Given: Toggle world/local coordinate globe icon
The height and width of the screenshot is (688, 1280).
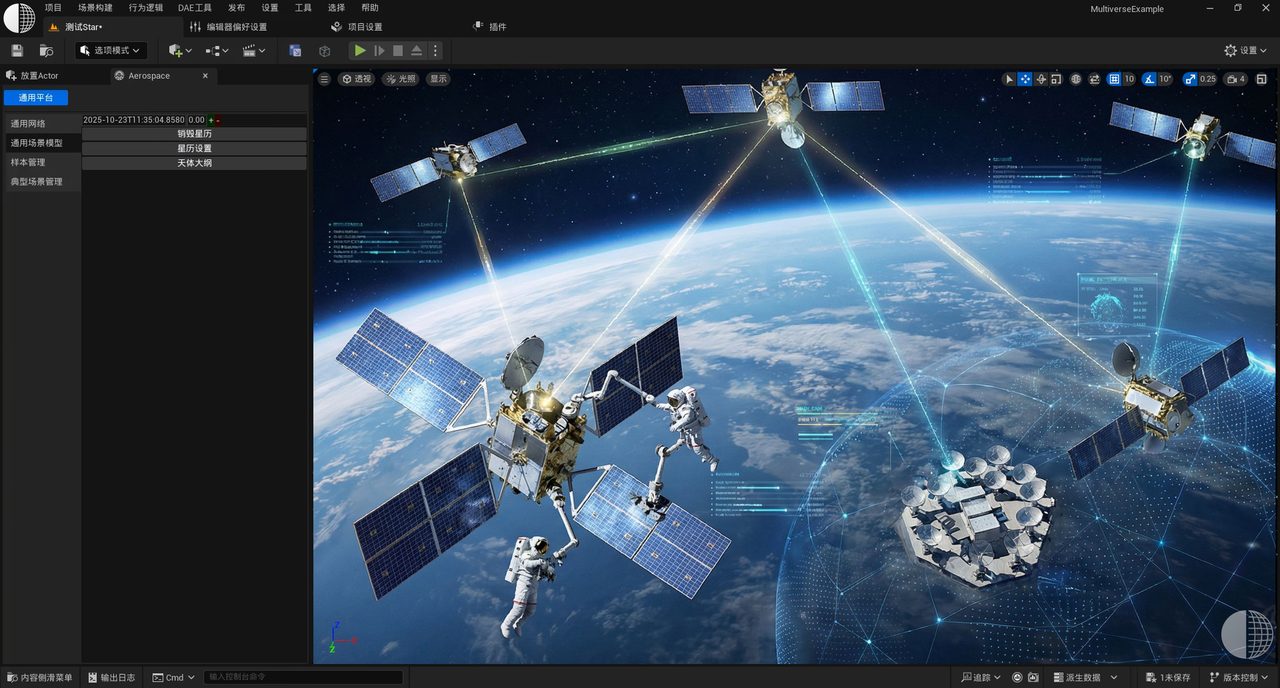Looking at the screenshot, I should point(1076,79).
